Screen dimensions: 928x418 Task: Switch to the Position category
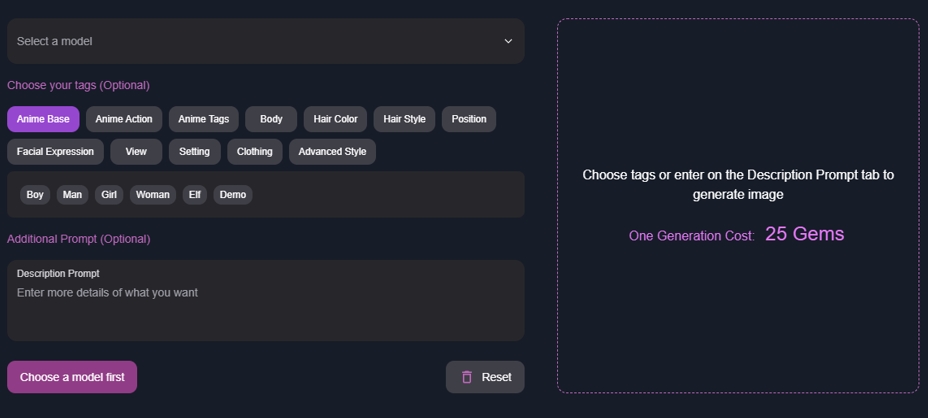tap(469, 119)
